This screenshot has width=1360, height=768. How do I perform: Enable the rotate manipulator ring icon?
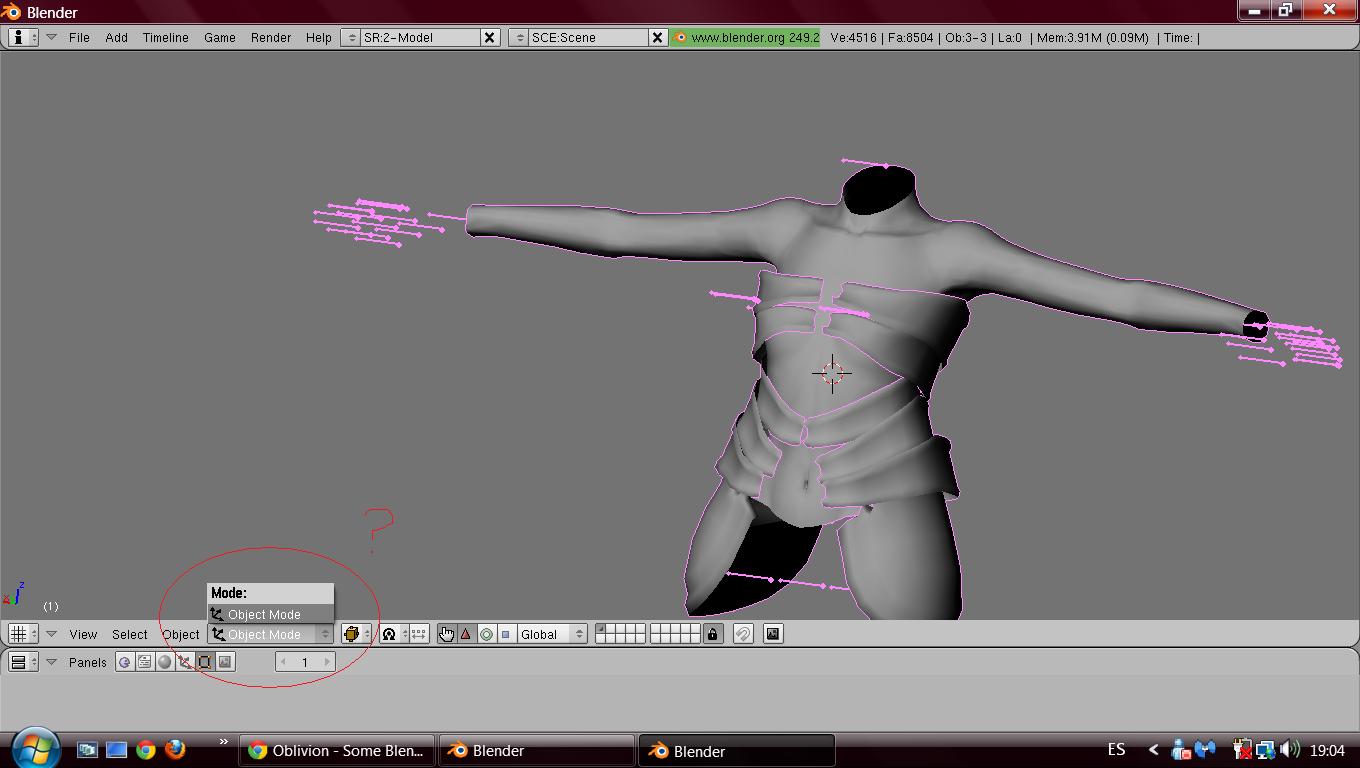(486, 634)
